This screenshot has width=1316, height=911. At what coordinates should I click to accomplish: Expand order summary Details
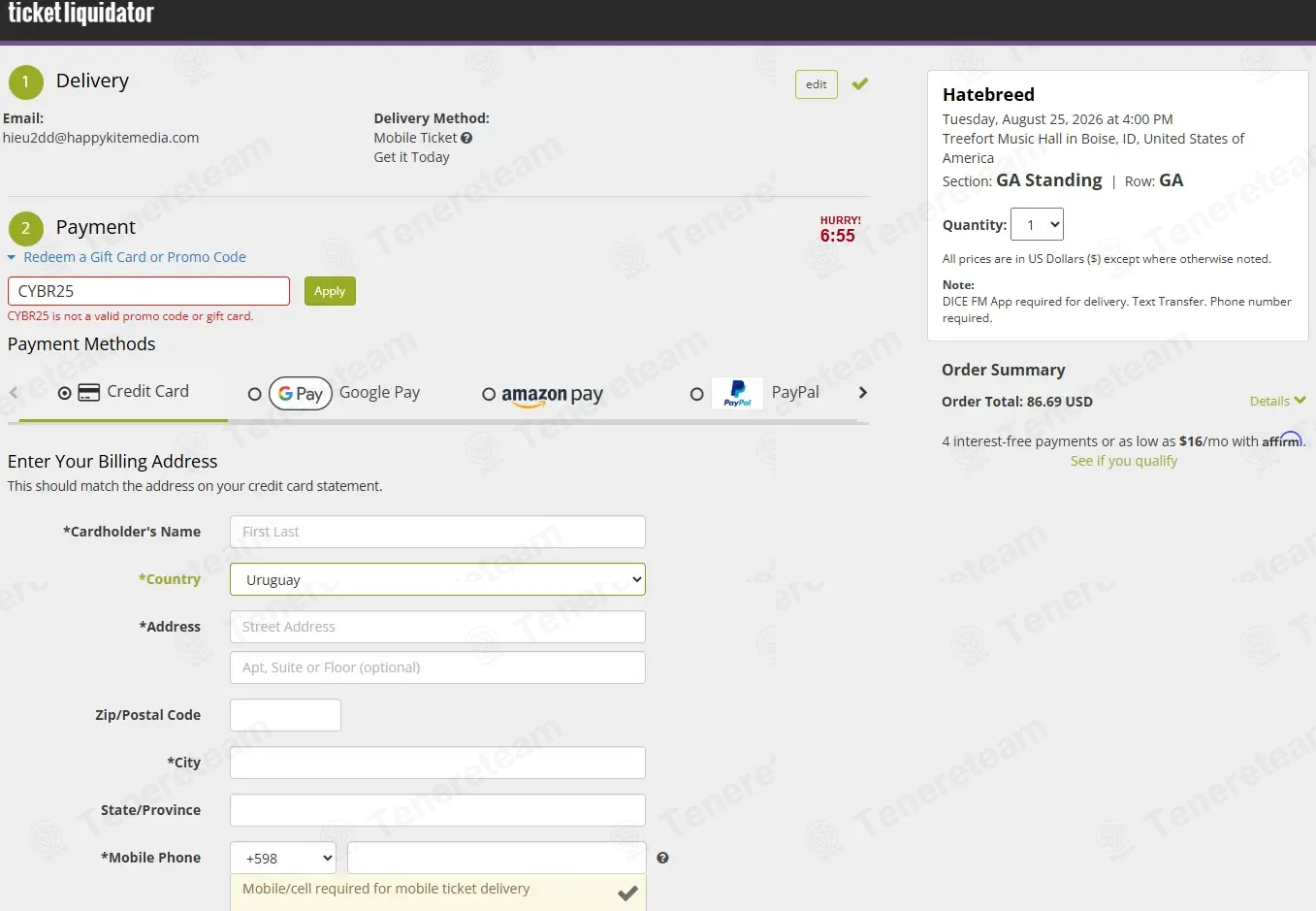(1277, 401)
